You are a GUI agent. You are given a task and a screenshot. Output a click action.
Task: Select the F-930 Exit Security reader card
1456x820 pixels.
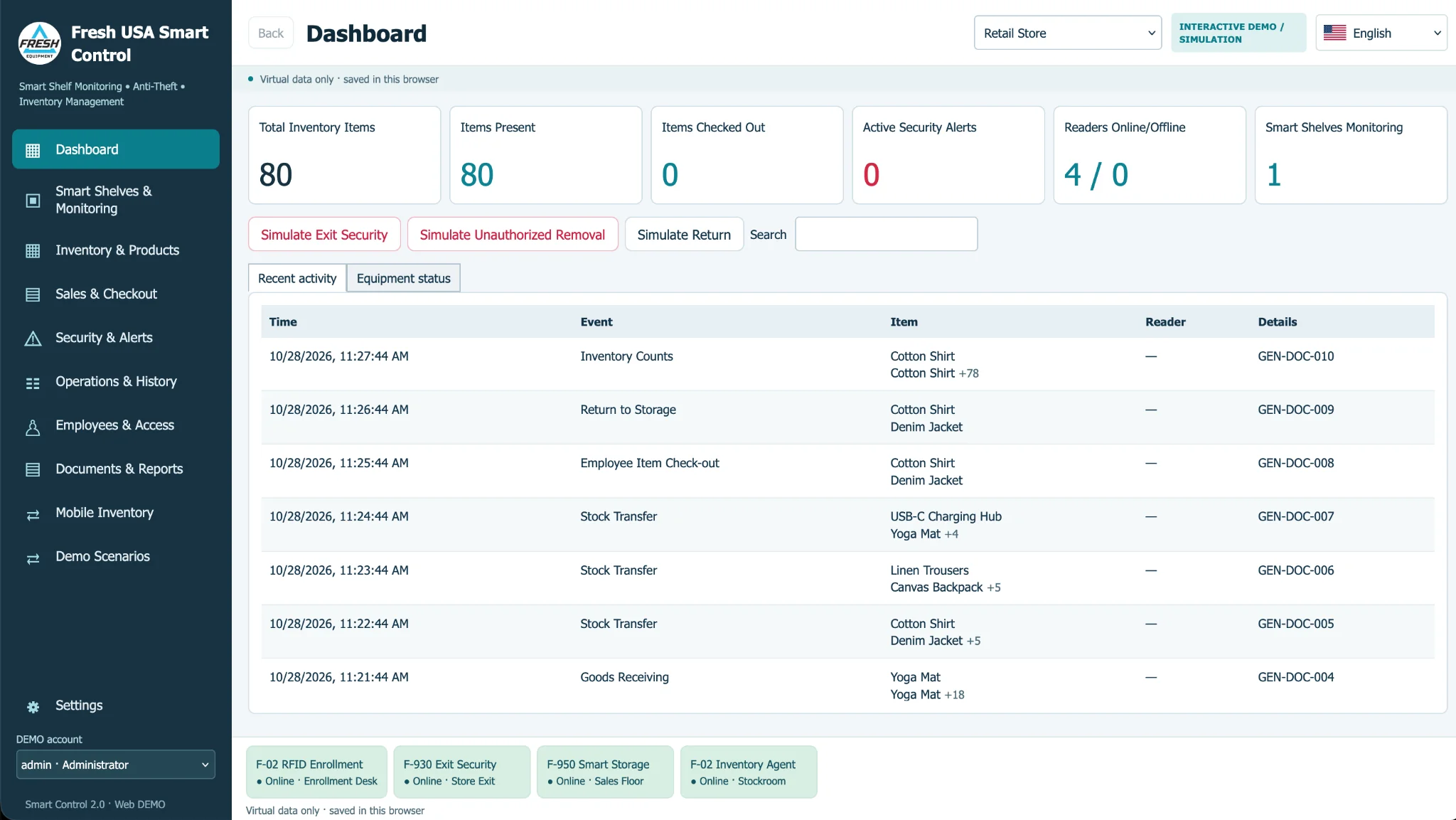[x=462, y=772]
